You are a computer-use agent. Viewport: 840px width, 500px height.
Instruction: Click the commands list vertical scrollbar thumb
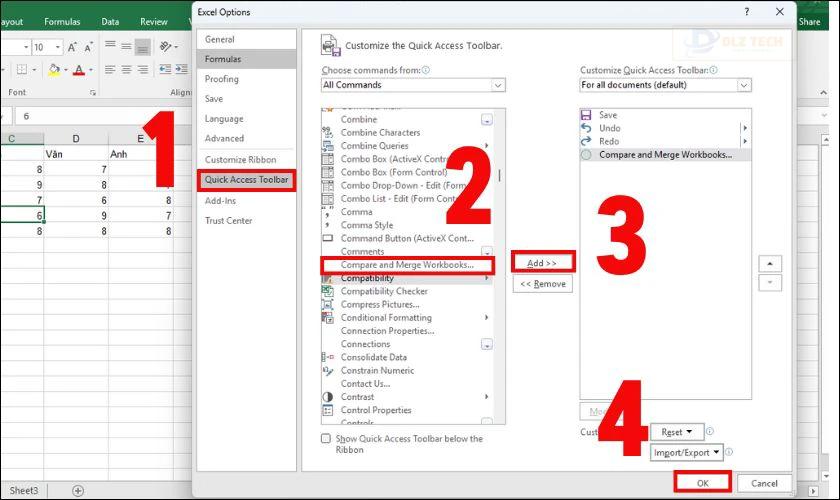click(x=499, y=176)
